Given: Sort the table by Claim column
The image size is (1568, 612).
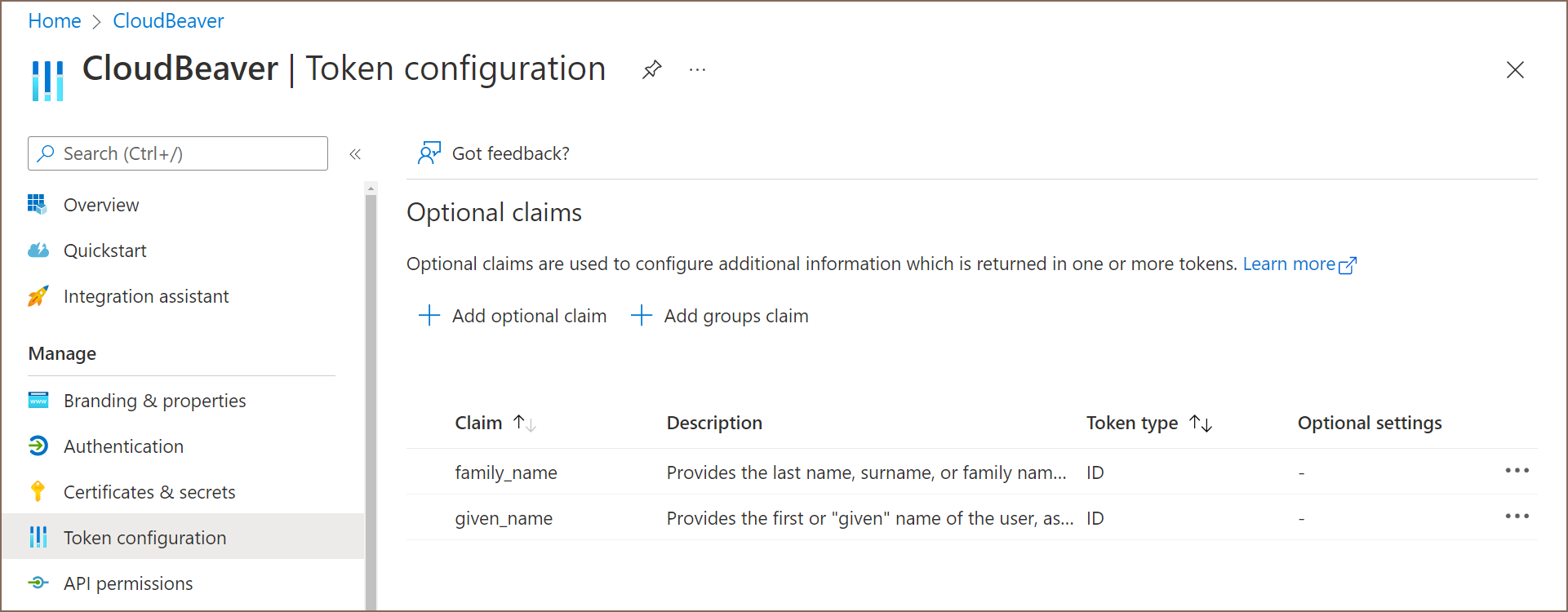Looking at the screenshot, I should pos(524,423).
